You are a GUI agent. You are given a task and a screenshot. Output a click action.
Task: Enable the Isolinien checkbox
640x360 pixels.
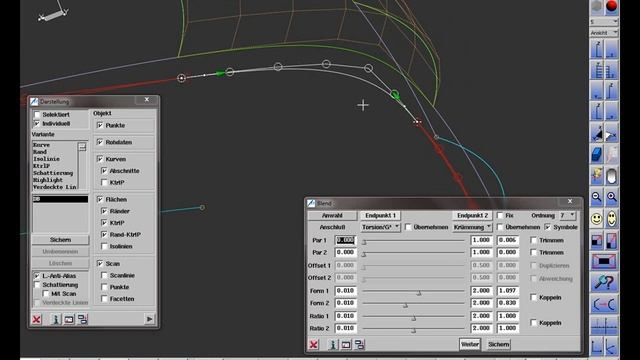click(x=104, y=246)
